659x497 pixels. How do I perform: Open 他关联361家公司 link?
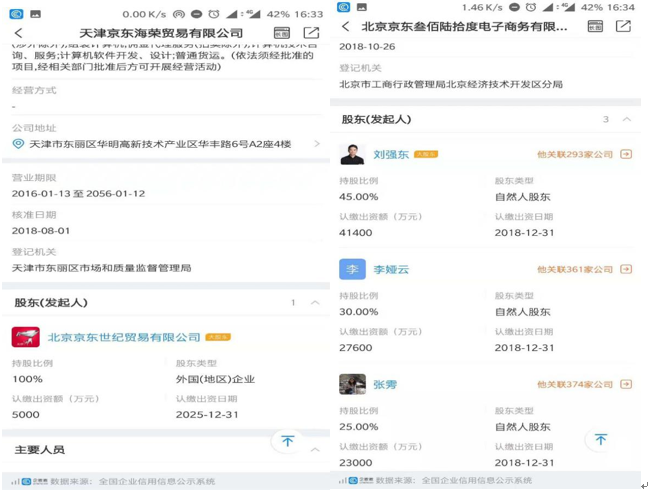click(575, 269)
